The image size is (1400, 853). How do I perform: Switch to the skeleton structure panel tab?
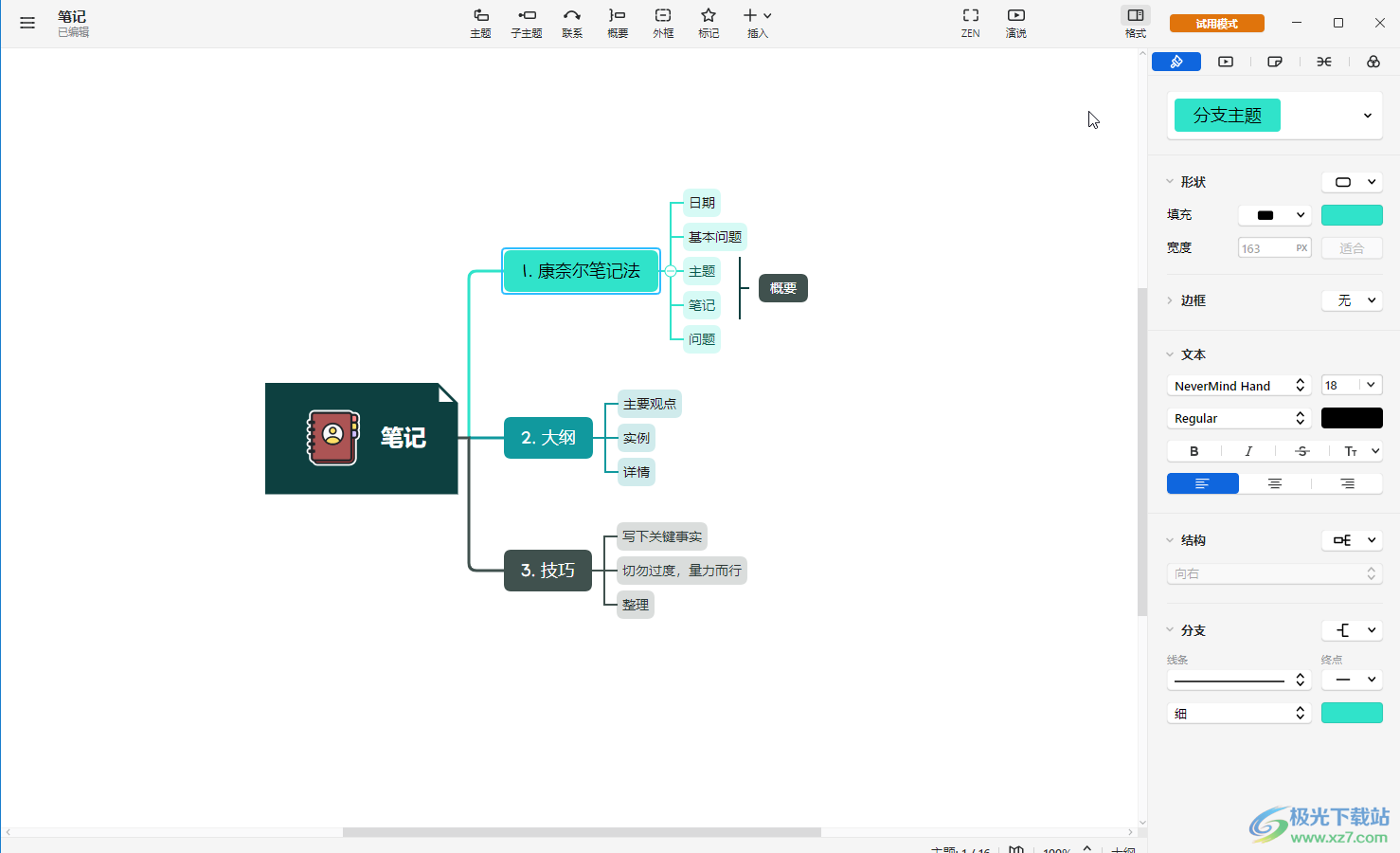point(1324,62)
